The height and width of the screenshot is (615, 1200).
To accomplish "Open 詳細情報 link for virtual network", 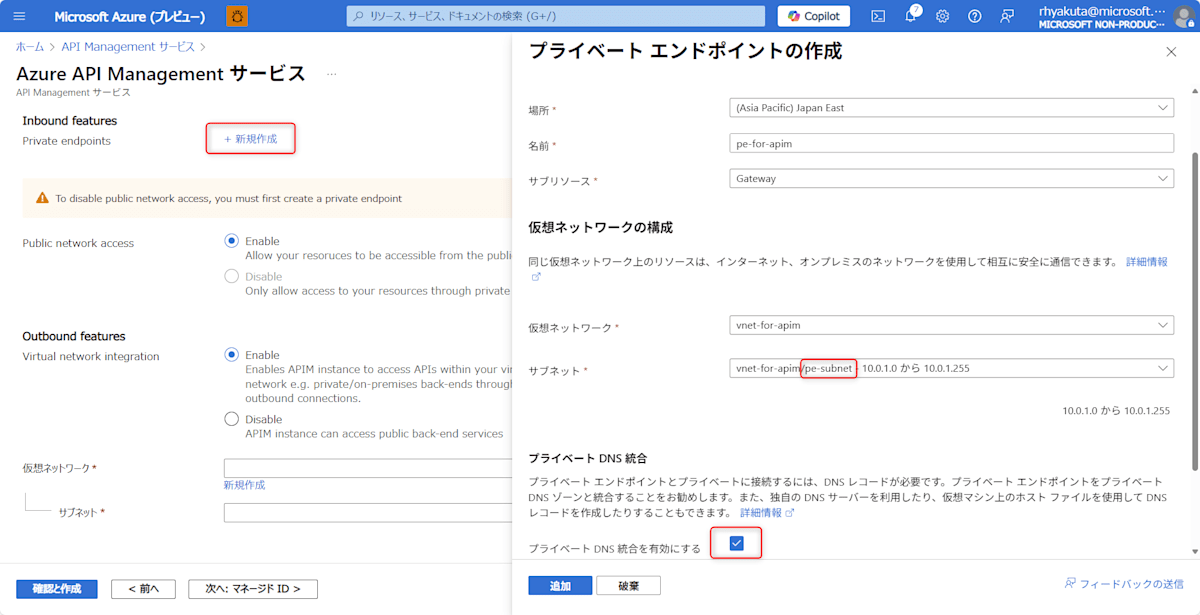I will point(1147,262).
